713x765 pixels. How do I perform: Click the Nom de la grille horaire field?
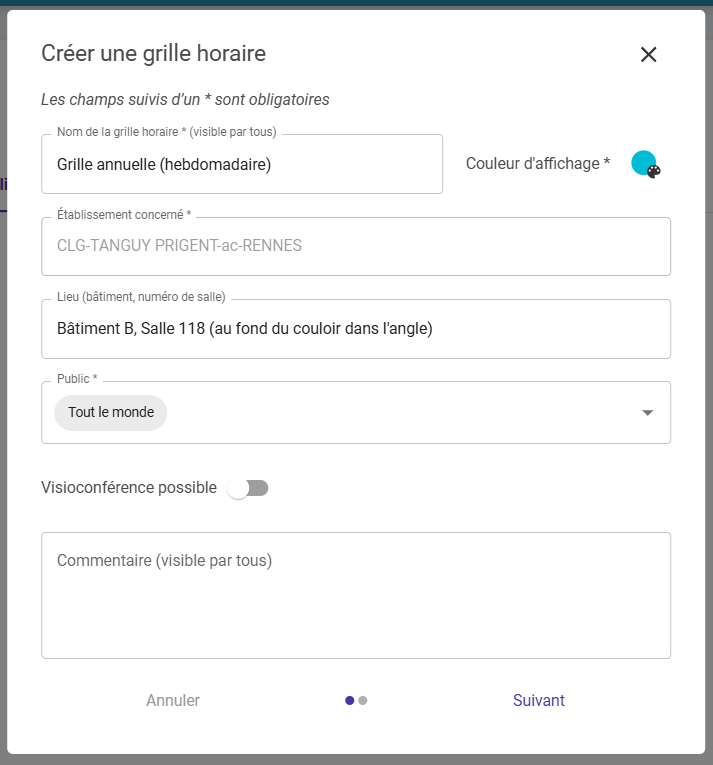pos(242,164)
